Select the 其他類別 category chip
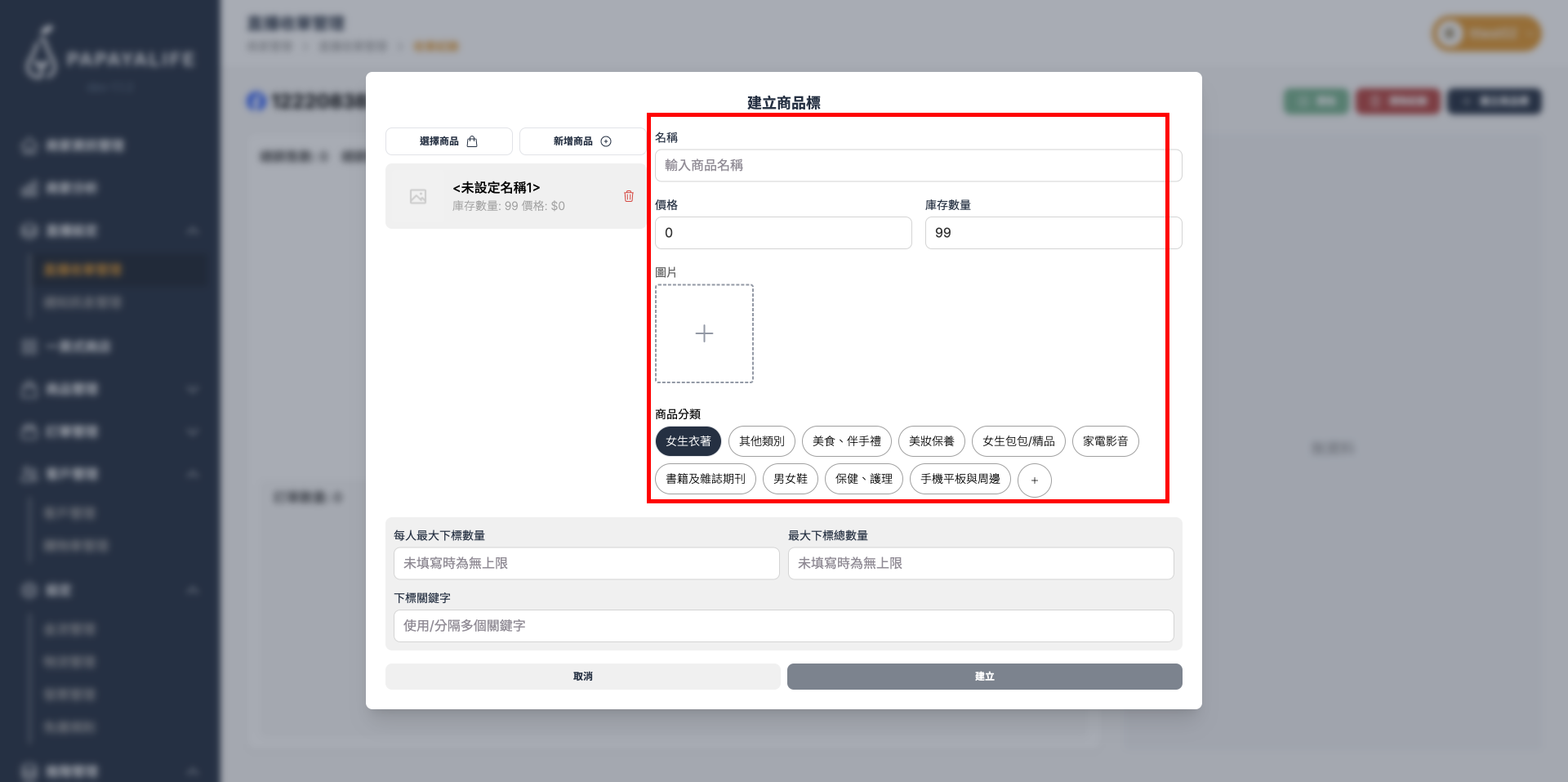Screen dimensions: 1568x782 pos(761,441)
